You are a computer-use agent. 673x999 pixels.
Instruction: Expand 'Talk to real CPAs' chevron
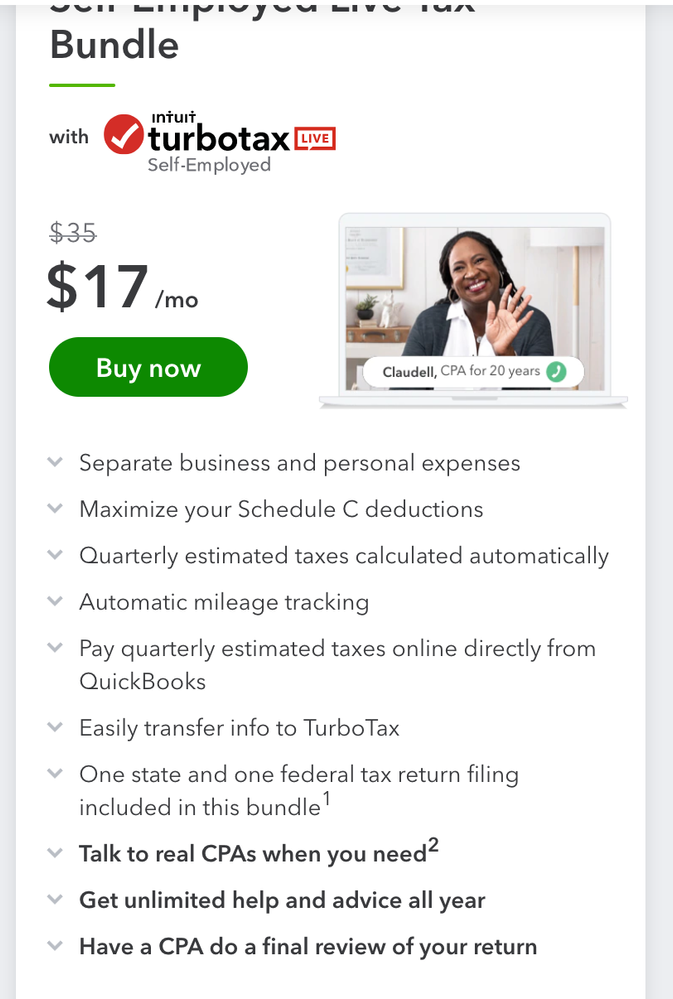click(x=56, y=853)
